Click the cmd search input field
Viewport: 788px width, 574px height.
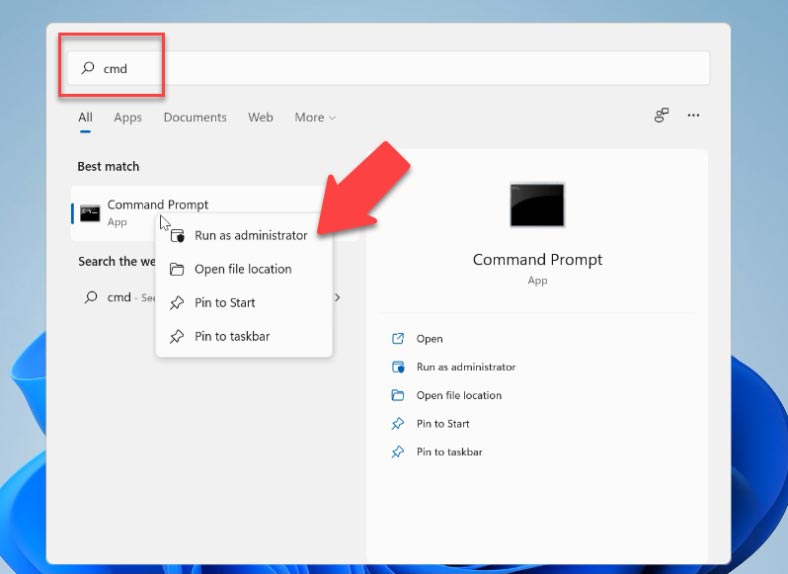click(x=388, y=68)
